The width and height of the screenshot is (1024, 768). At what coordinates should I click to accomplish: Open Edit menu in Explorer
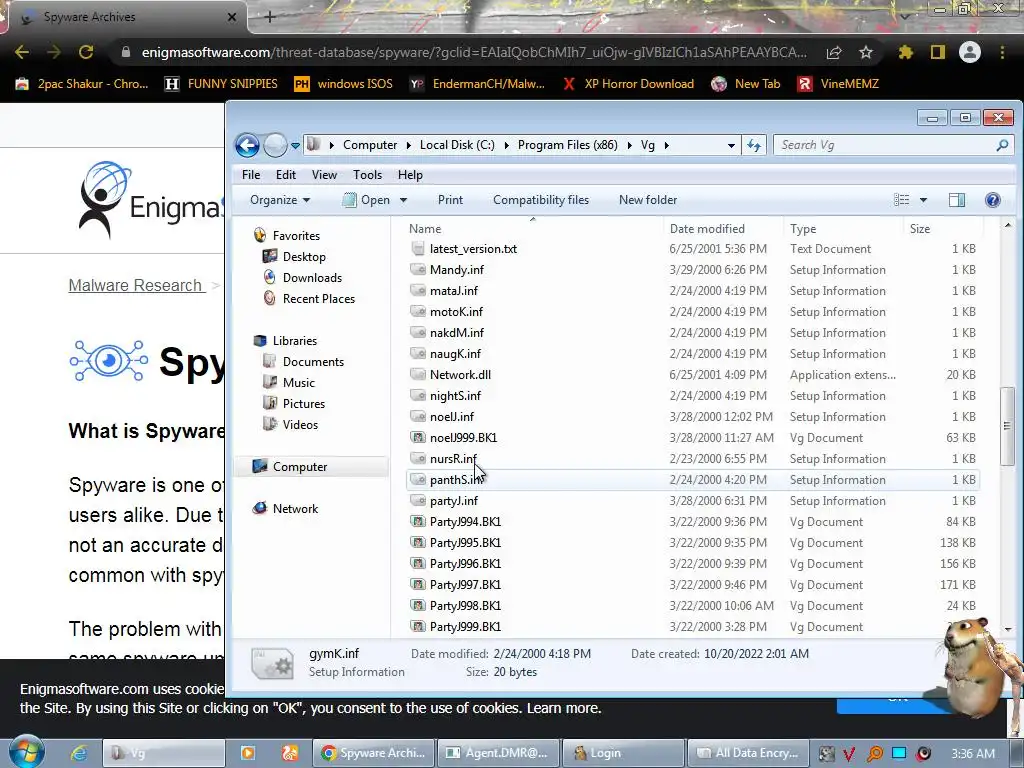coord(285,175)
